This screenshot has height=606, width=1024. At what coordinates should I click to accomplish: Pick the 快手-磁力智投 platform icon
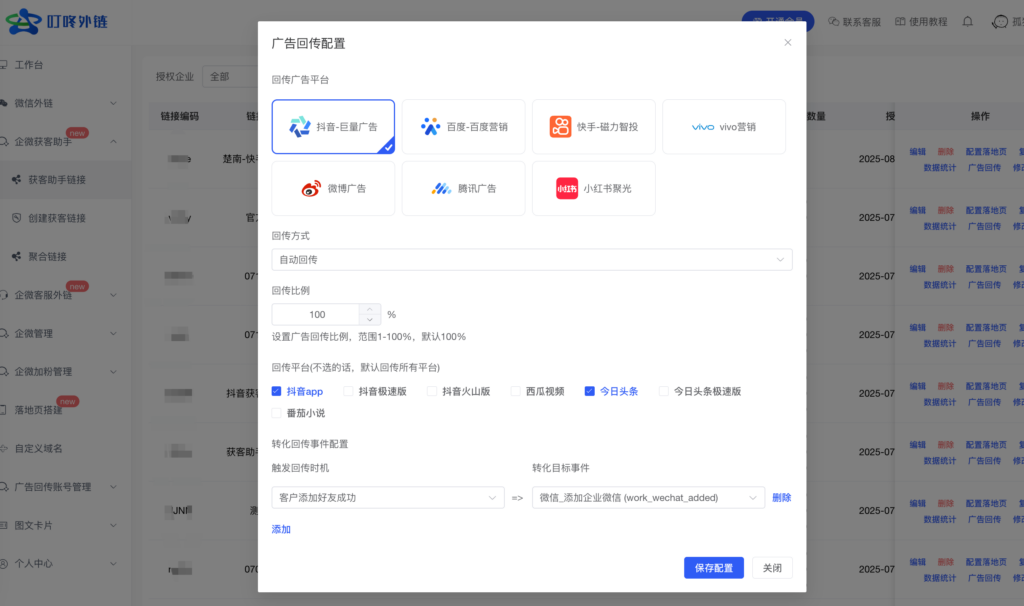click(560, 127)
